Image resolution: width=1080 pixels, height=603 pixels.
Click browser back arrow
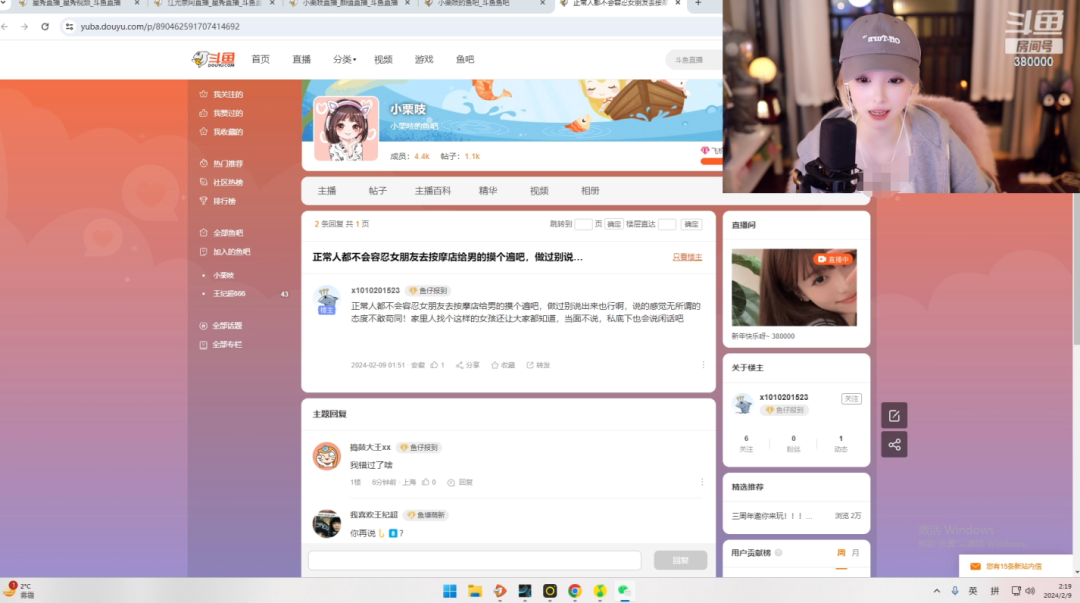6,26
